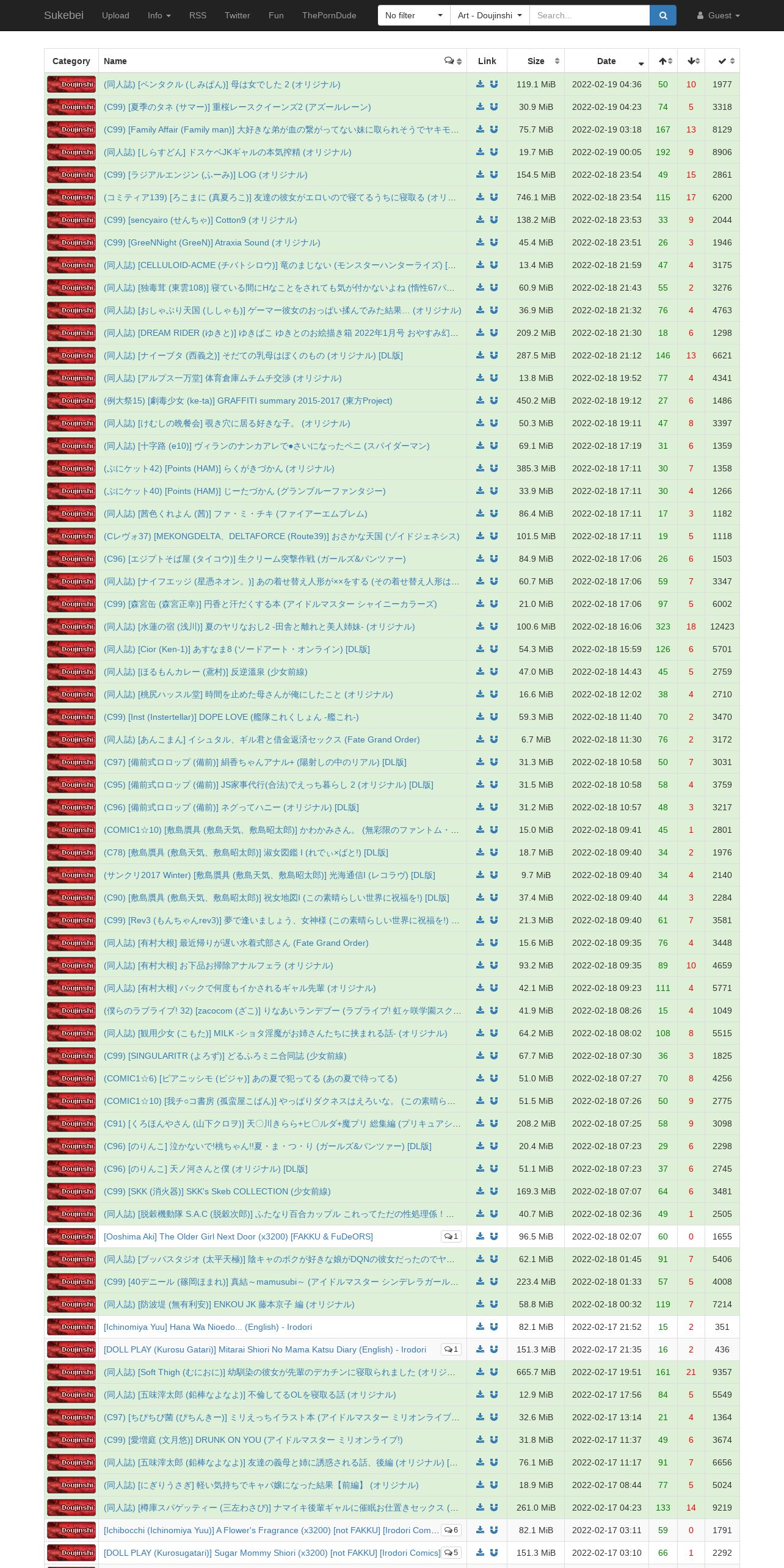The width and height of the screenshot is (784, 1568).
Task: Open the Atraxia Sound entry title link
Action: pyautogui.click(x=212, y=242)
